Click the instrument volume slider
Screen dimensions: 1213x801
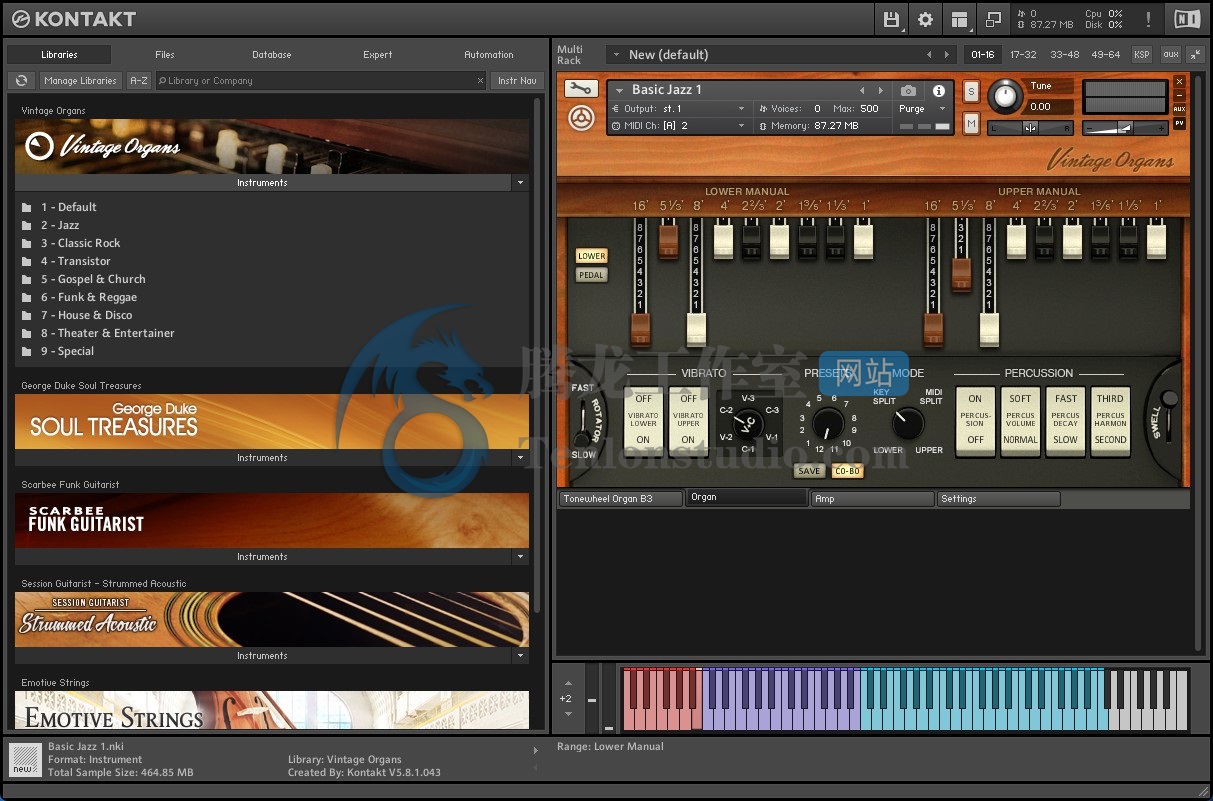pyautogui.click(x=1126, y=127)
